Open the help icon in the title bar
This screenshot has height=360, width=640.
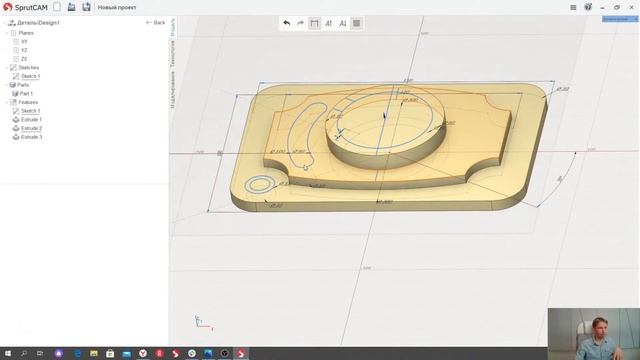(x=588, y=7)
